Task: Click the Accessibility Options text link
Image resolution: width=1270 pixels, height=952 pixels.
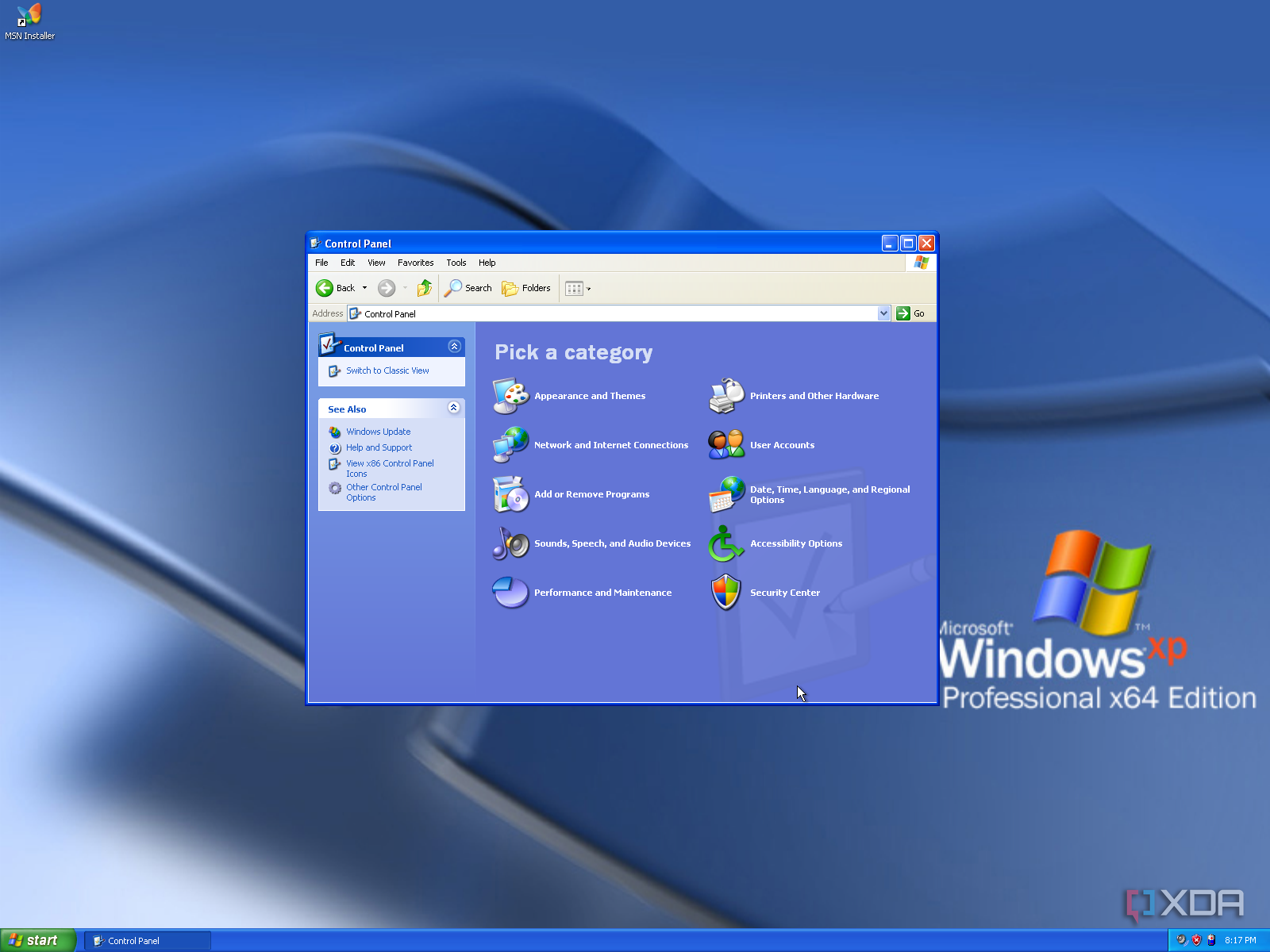Action: pos(796,543)
